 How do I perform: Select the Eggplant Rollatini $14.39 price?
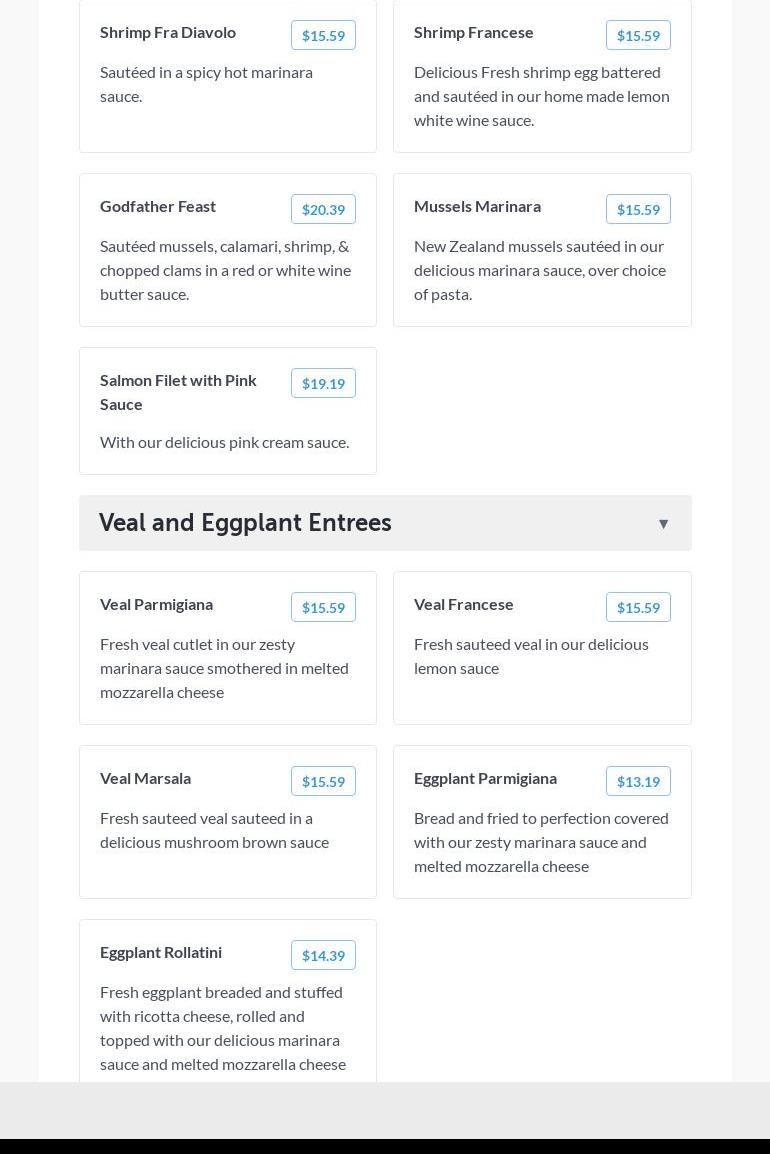click(323, 956)
